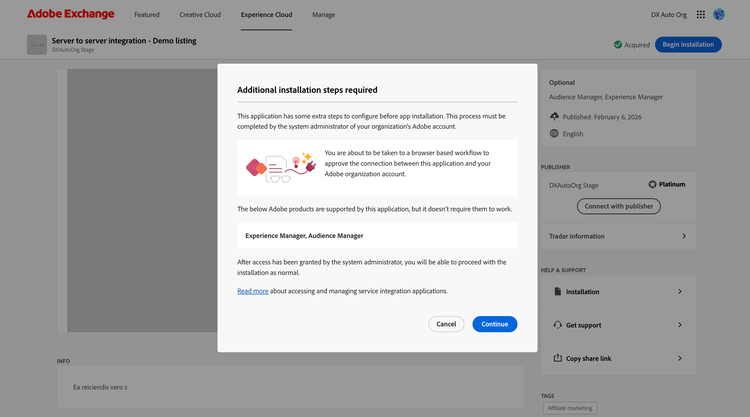Viewport: 750px width, 417px height.
Task: Click the Installation help label
Action: [x=583, y=292]
